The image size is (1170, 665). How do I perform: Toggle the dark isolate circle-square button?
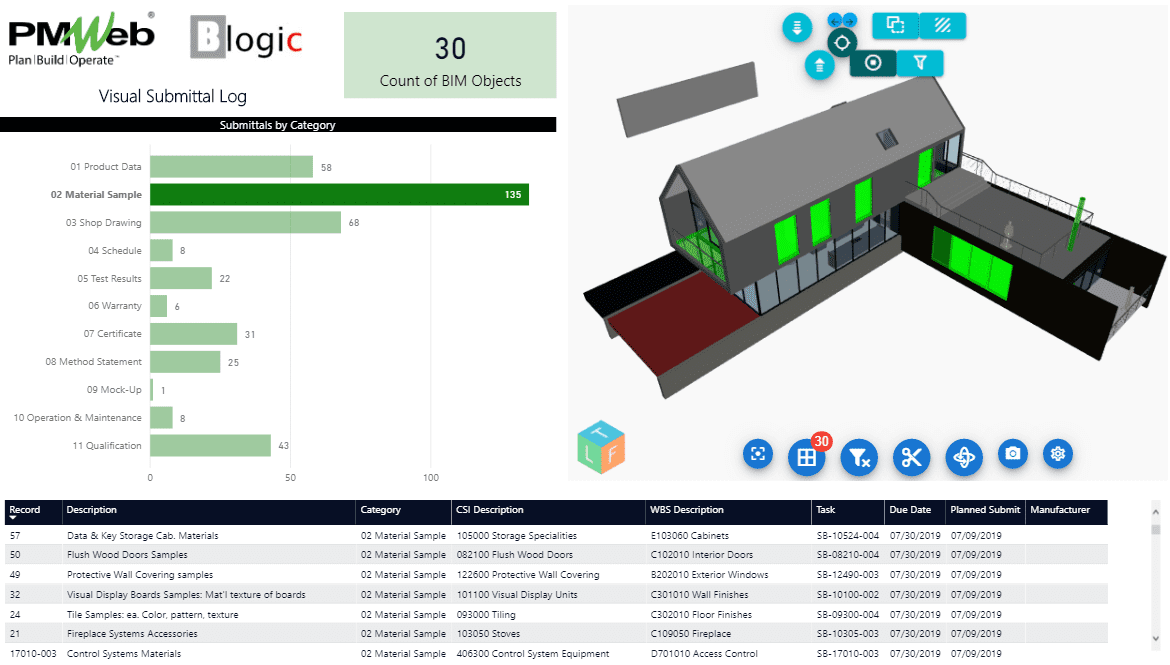click(873, 63)
